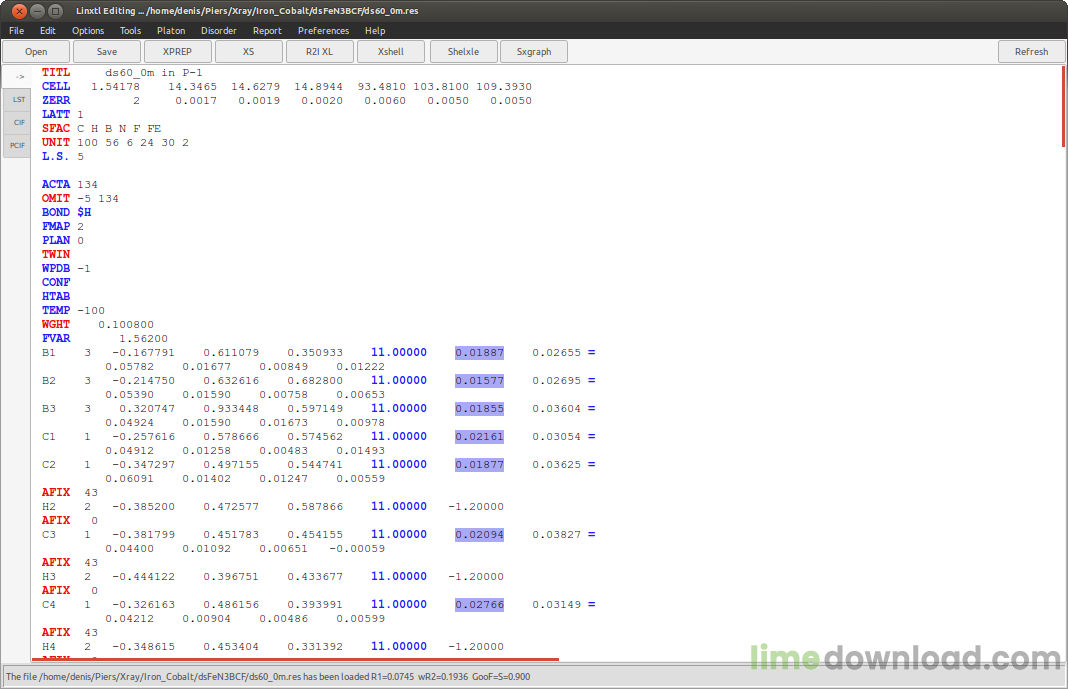Launch Shelxle from the toolbar
The image size is (1068, 689).
pyautogui.click(x=463, y=52)
